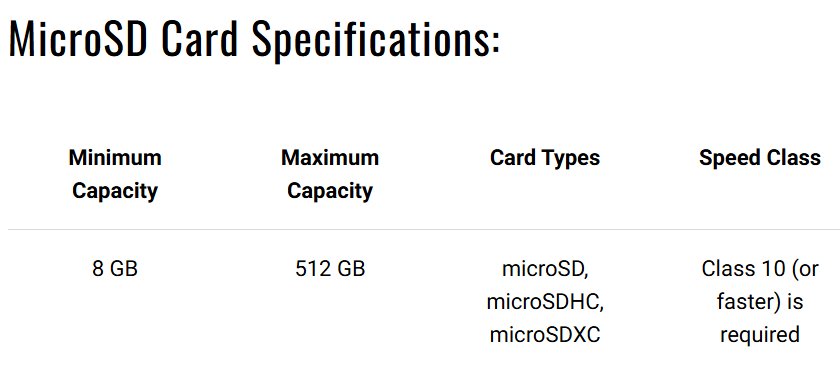
Task: Click the word MicroSD in the heading
Action: click(78, 39)
